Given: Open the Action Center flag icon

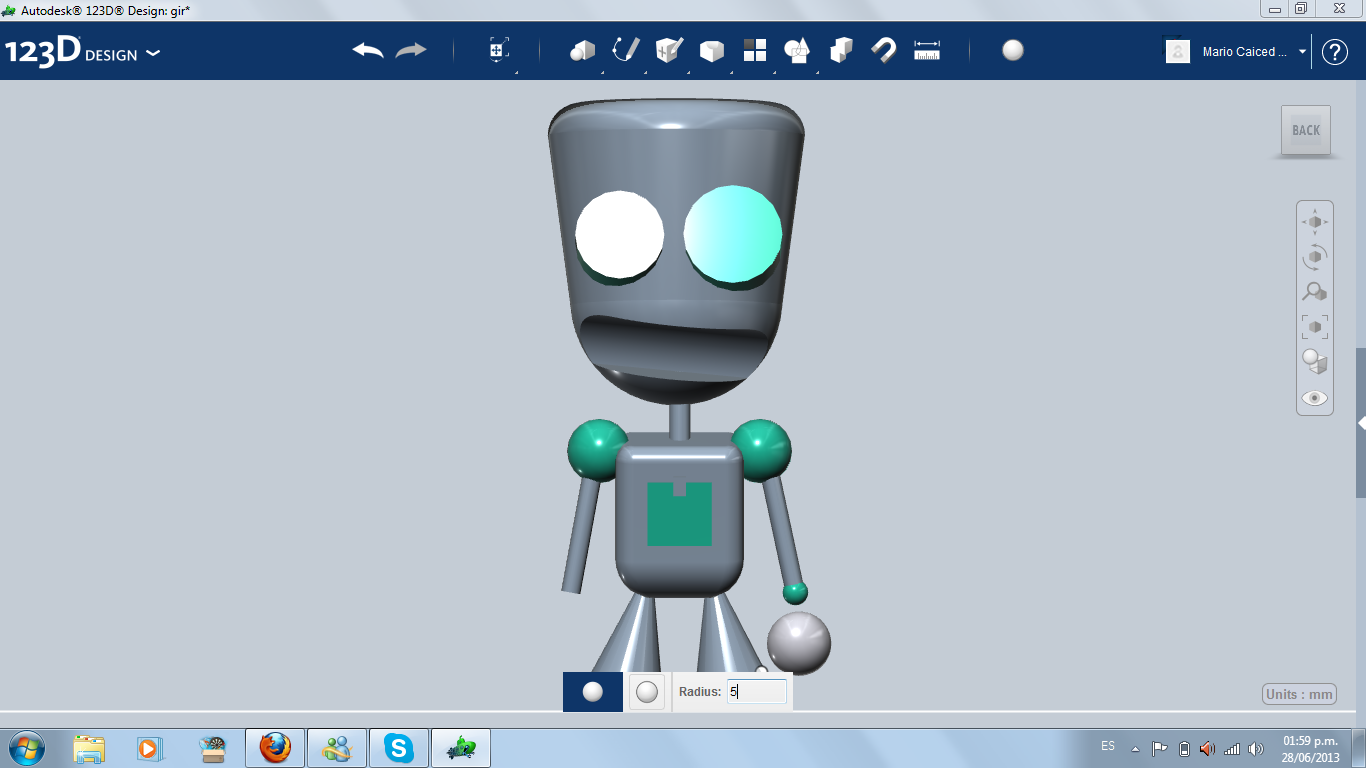Looking at the screenshot, I should coord(1160,748).
